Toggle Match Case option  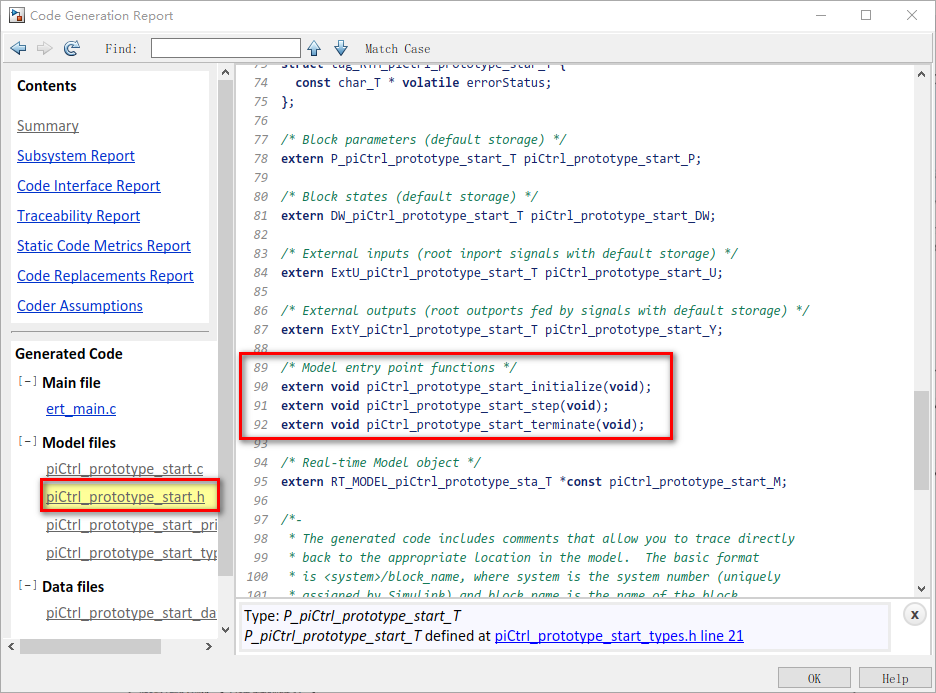pyautogui.click(x=398, y=49)
